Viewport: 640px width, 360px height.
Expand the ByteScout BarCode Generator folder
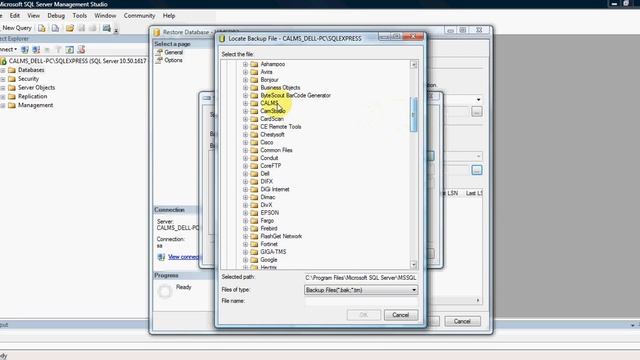click(245, 96)
